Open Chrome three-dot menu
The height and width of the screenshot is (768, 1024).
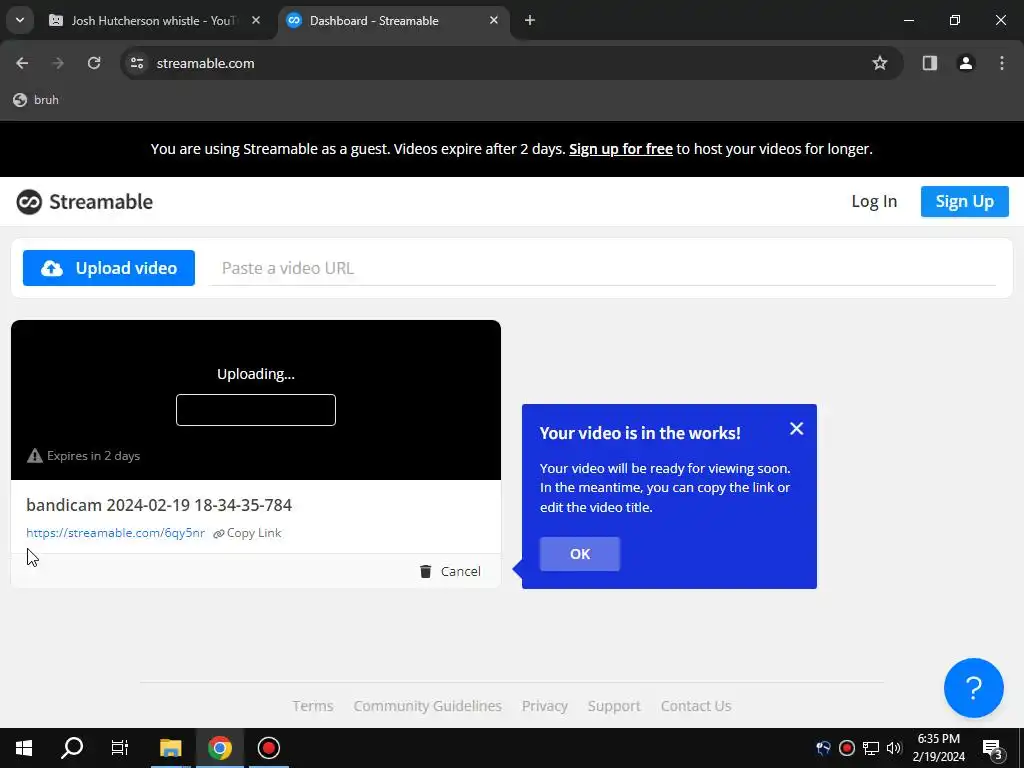(1002, 63)
